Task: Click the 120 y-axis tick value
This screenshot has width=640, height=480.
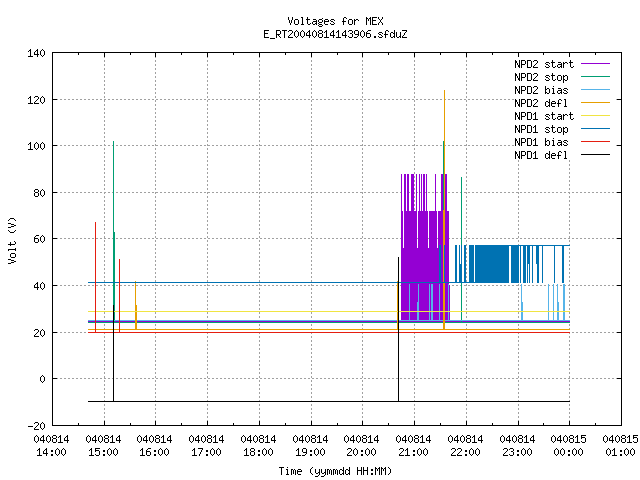Action: (36, 100)
